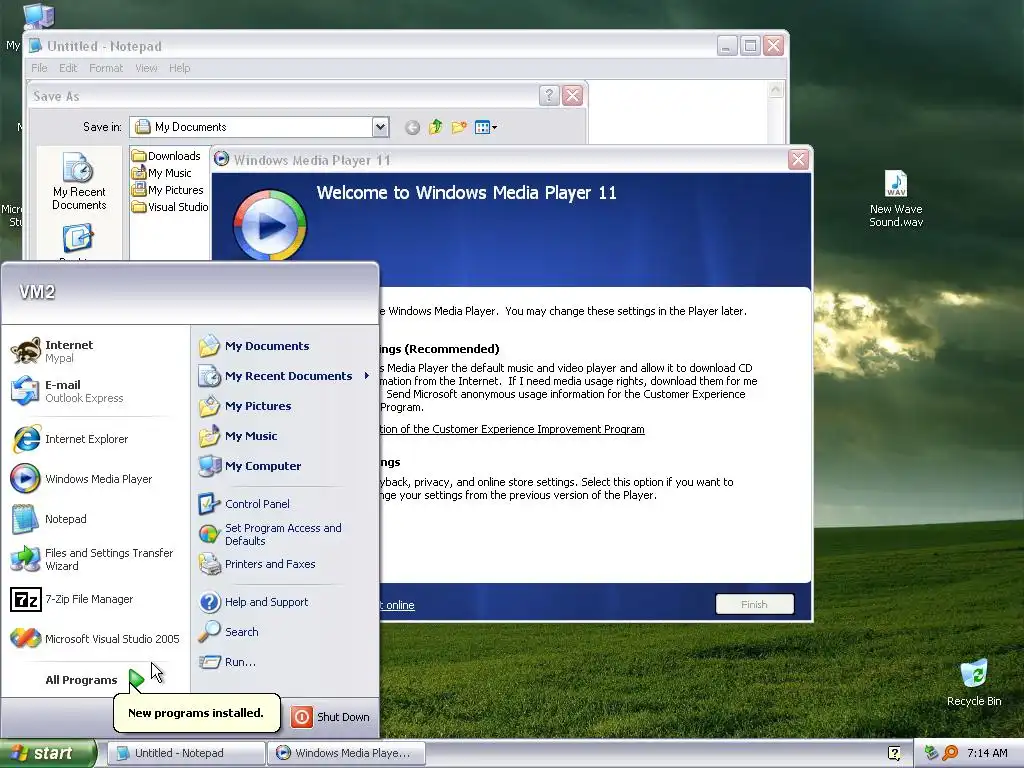Select My Recent Documents place in Save As

[x=79, y=181]
